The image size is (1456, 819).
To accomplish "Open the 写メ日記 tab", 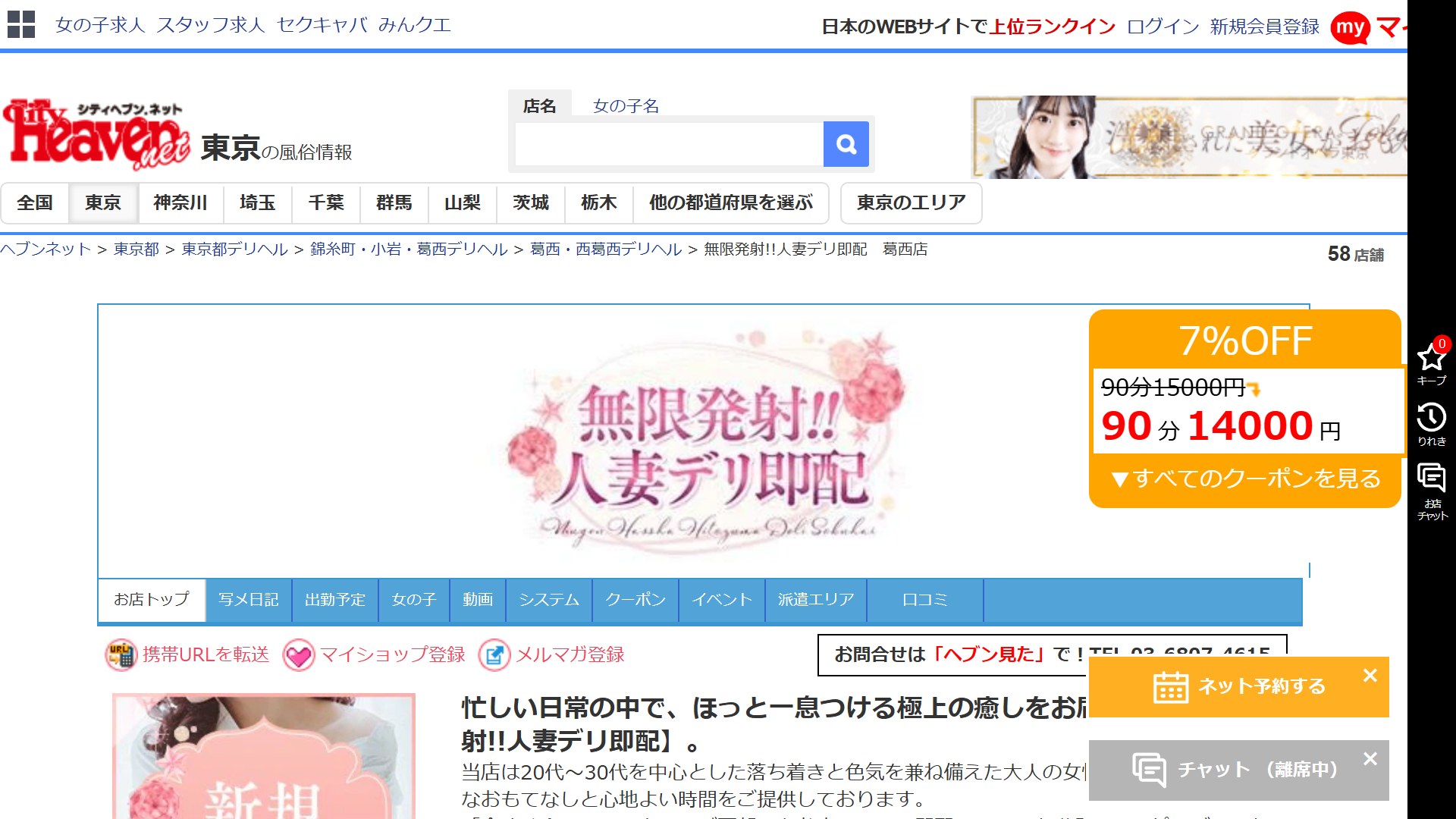I will (249, 600).
